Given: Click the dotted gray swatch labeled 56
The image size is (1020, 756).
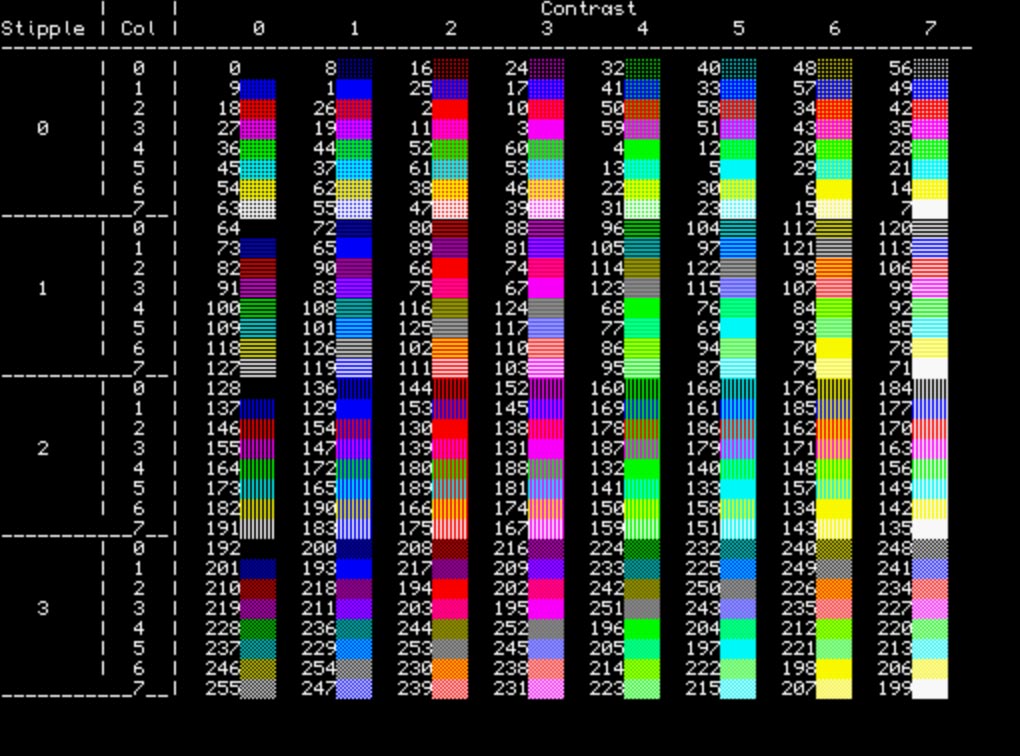Looking at the screenshot, I should [x=930, y=68].
